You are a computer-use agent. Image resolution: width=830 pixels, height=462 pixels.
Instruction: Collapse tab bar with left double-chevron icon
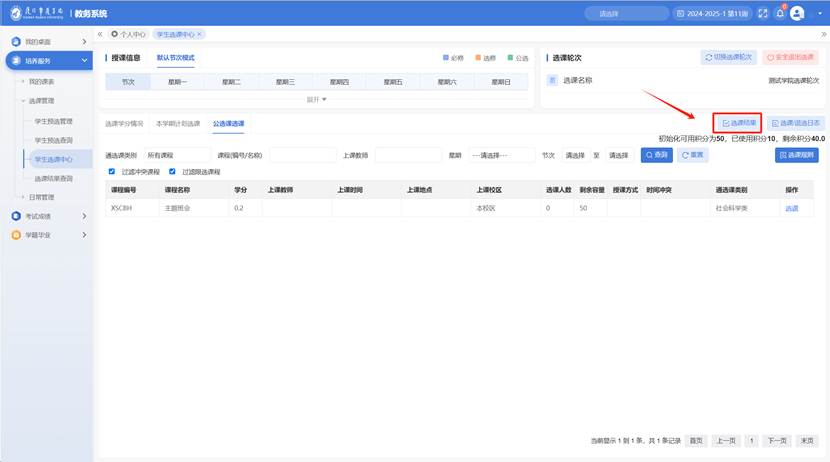click(100, 34)
